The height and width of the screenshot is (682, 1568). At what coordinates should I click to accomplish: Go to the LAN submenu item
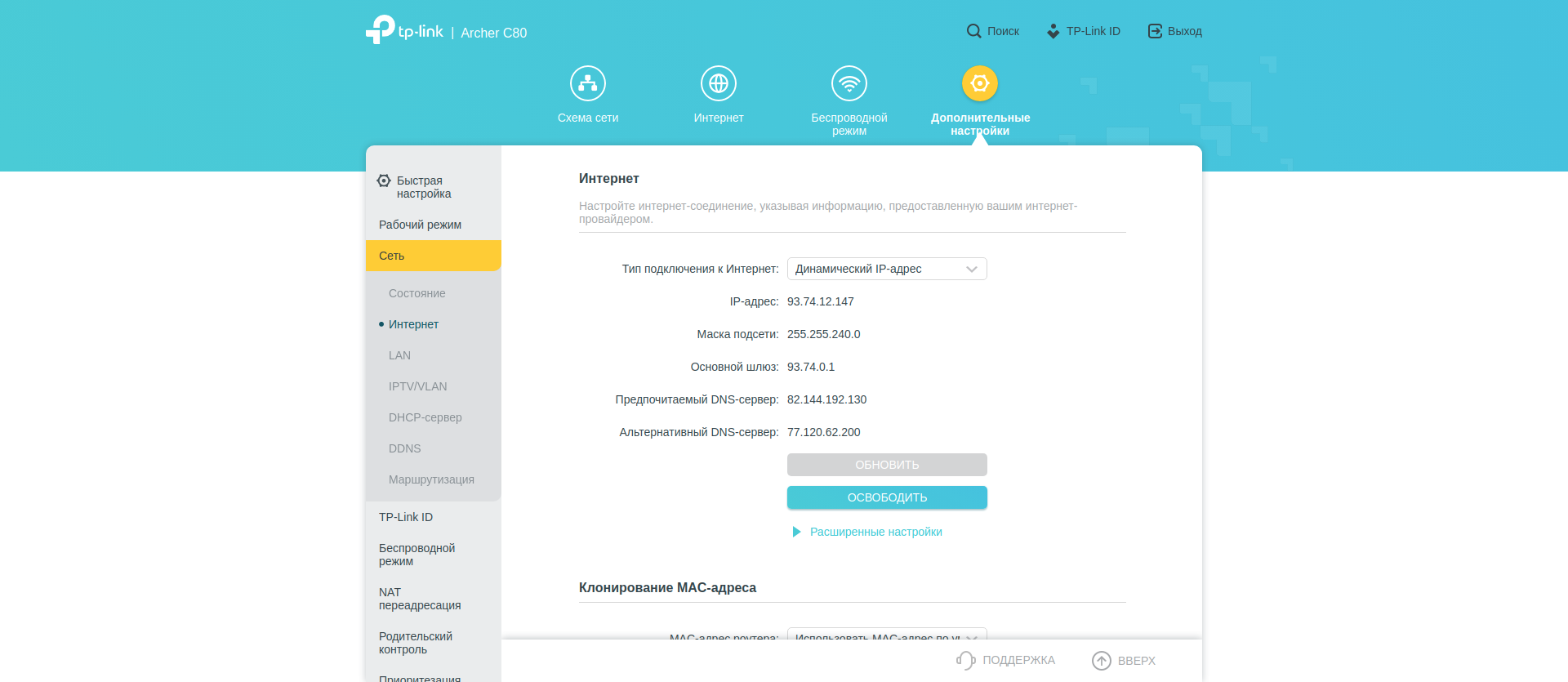click(399, 355)
